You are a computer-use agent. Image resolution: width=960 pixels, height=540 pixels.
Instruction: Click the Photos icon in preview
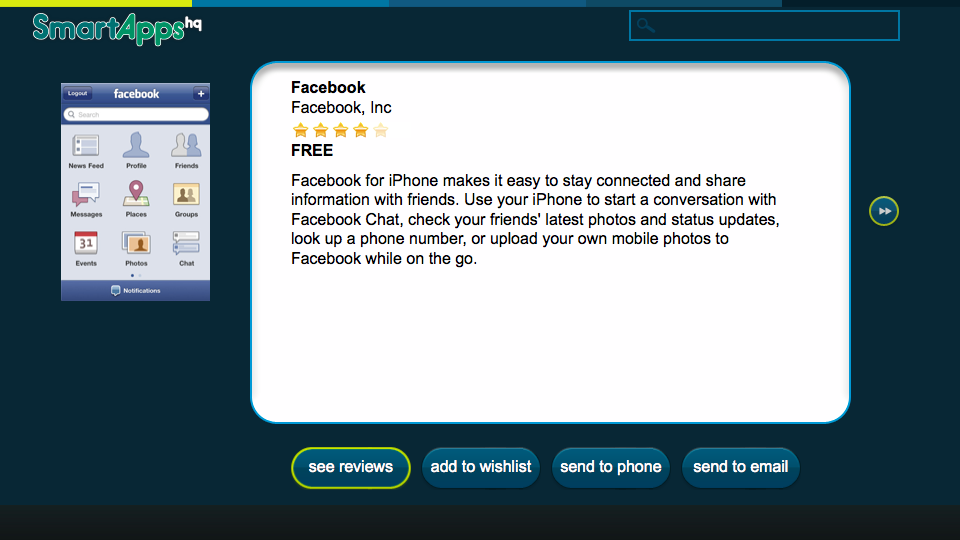pyautogui.click(x=136, y=243)
